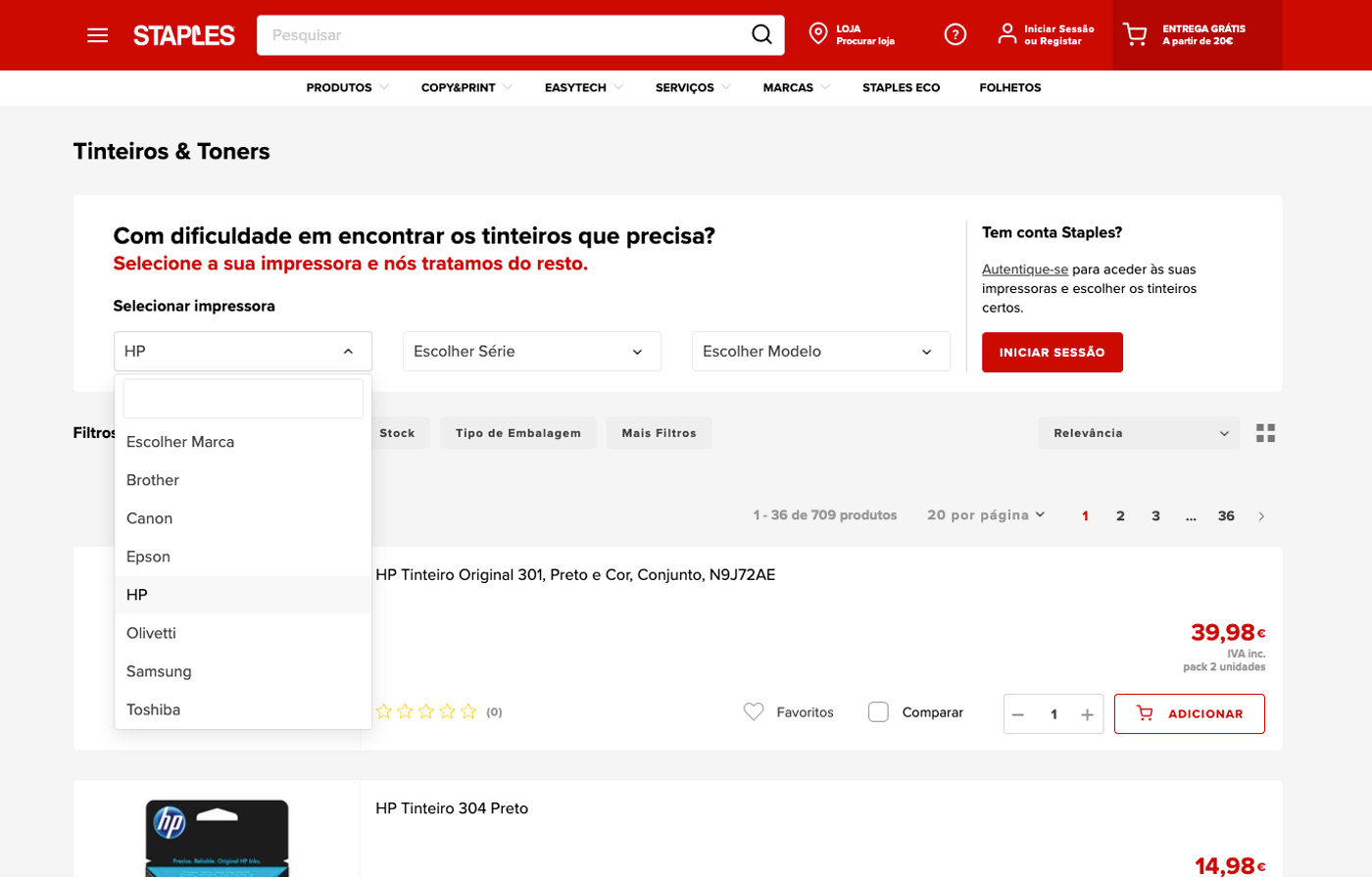
Task: Click Entrega Grátis cart label
Action: (1204, 35)
